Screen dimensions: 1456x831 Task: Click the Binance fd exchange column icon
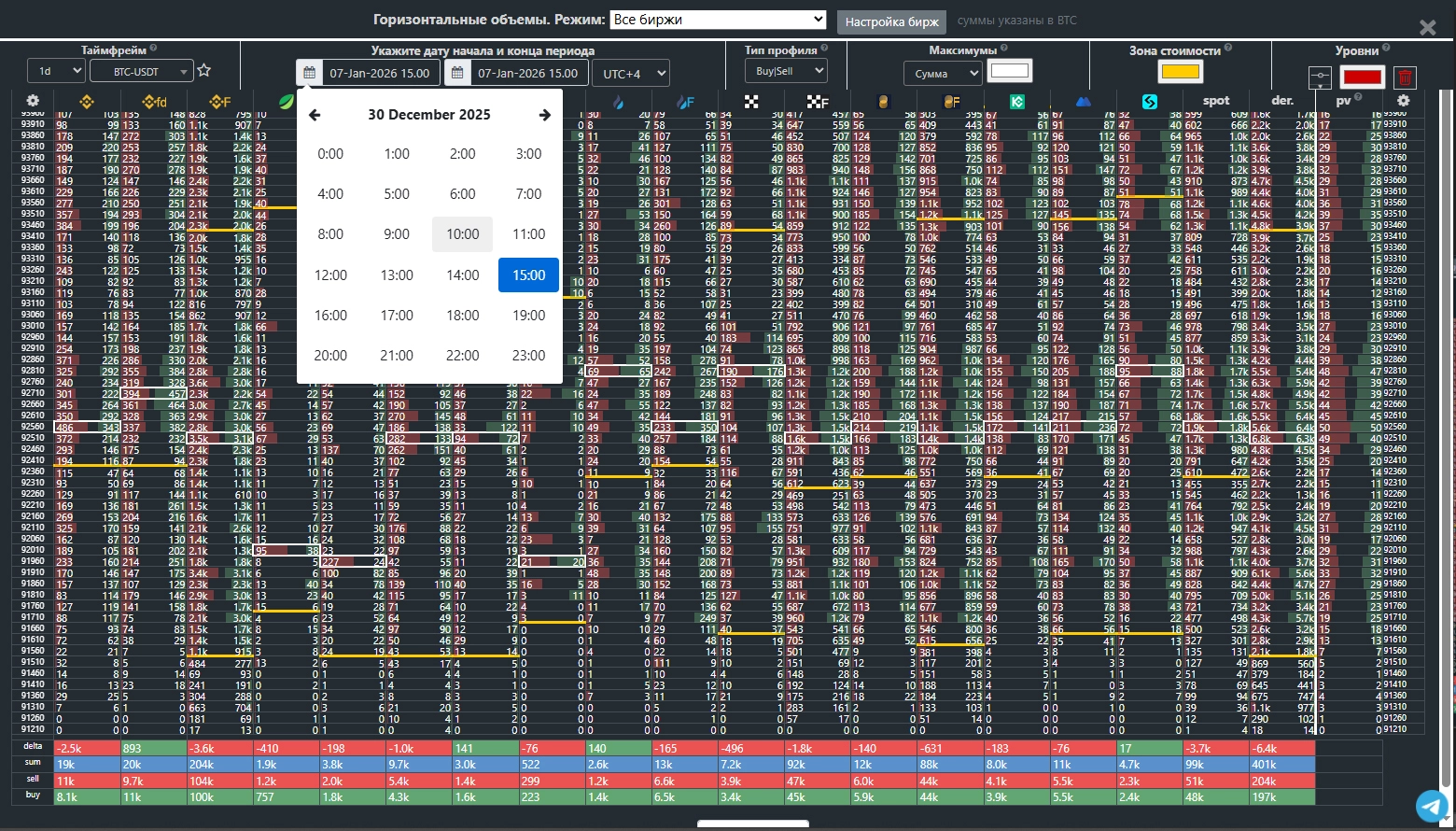[154, 102]
